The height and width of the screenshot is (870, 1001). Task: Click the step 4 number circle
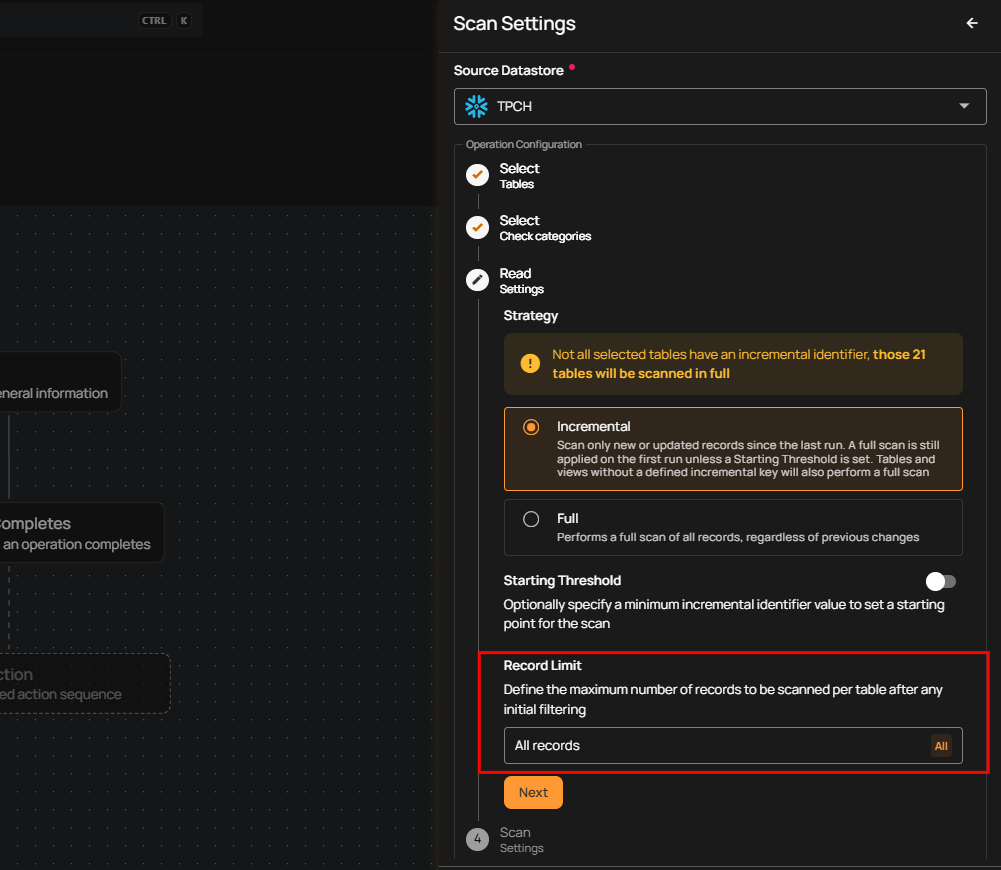(x=477, y=839)
